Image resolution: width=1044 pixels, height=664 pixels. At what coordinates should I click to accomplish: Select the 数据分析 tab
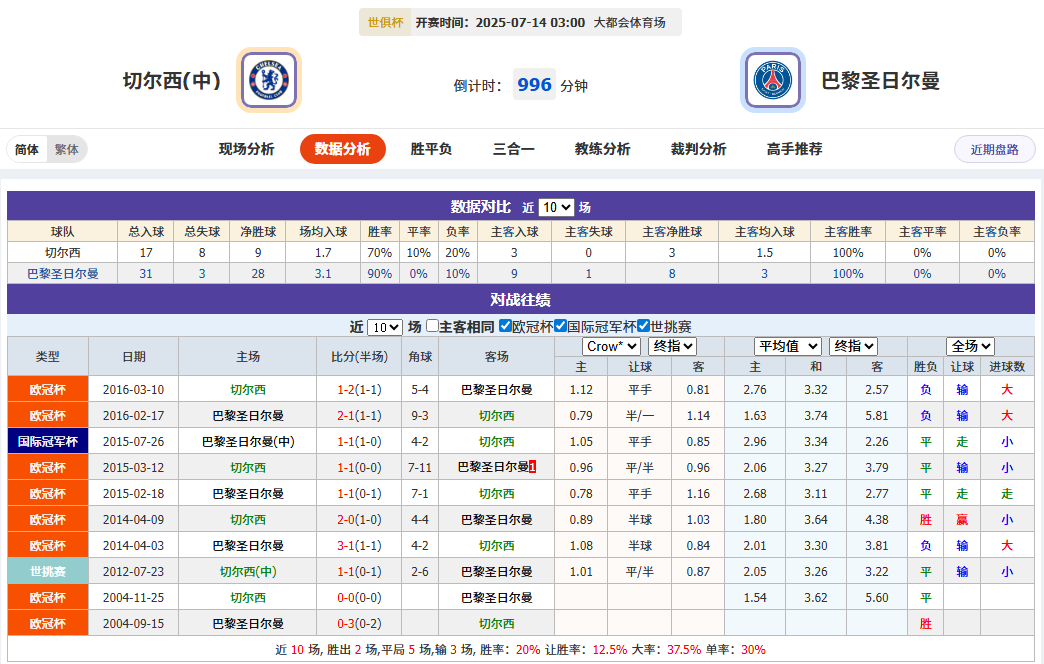tap(342, 149)
